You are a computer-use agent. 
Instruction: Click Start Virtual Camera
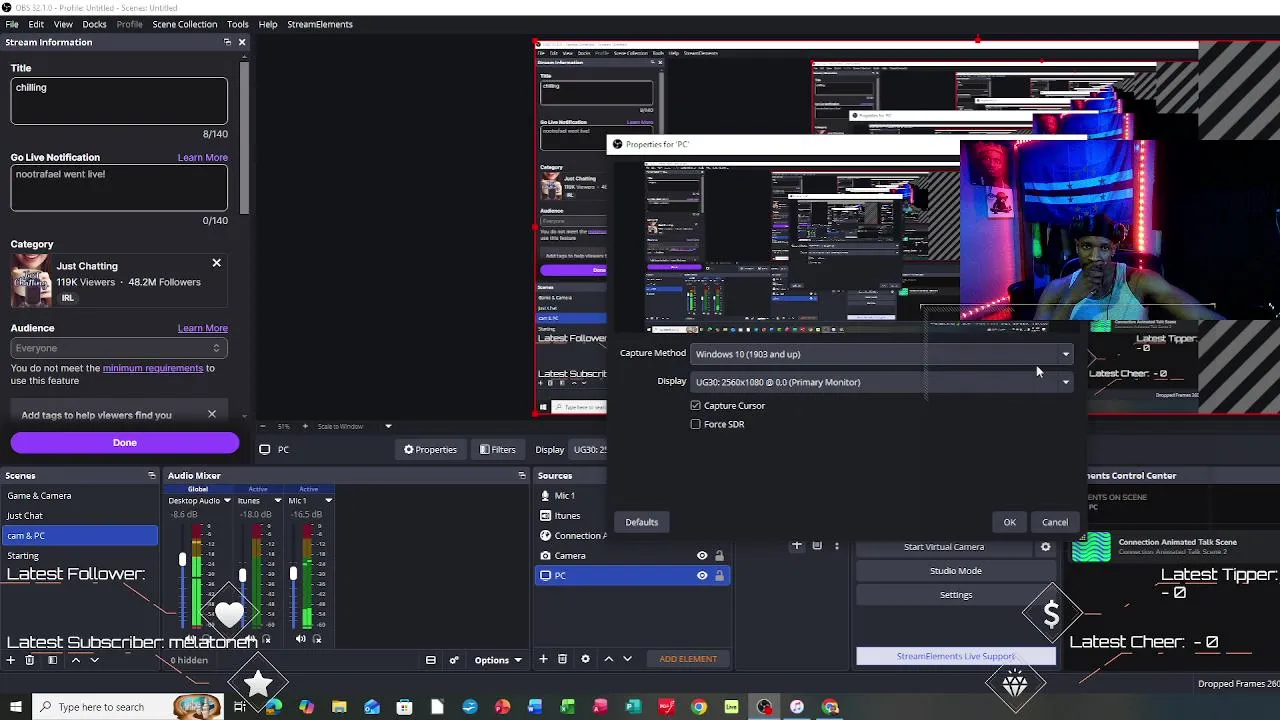click(x=944, y=547)
